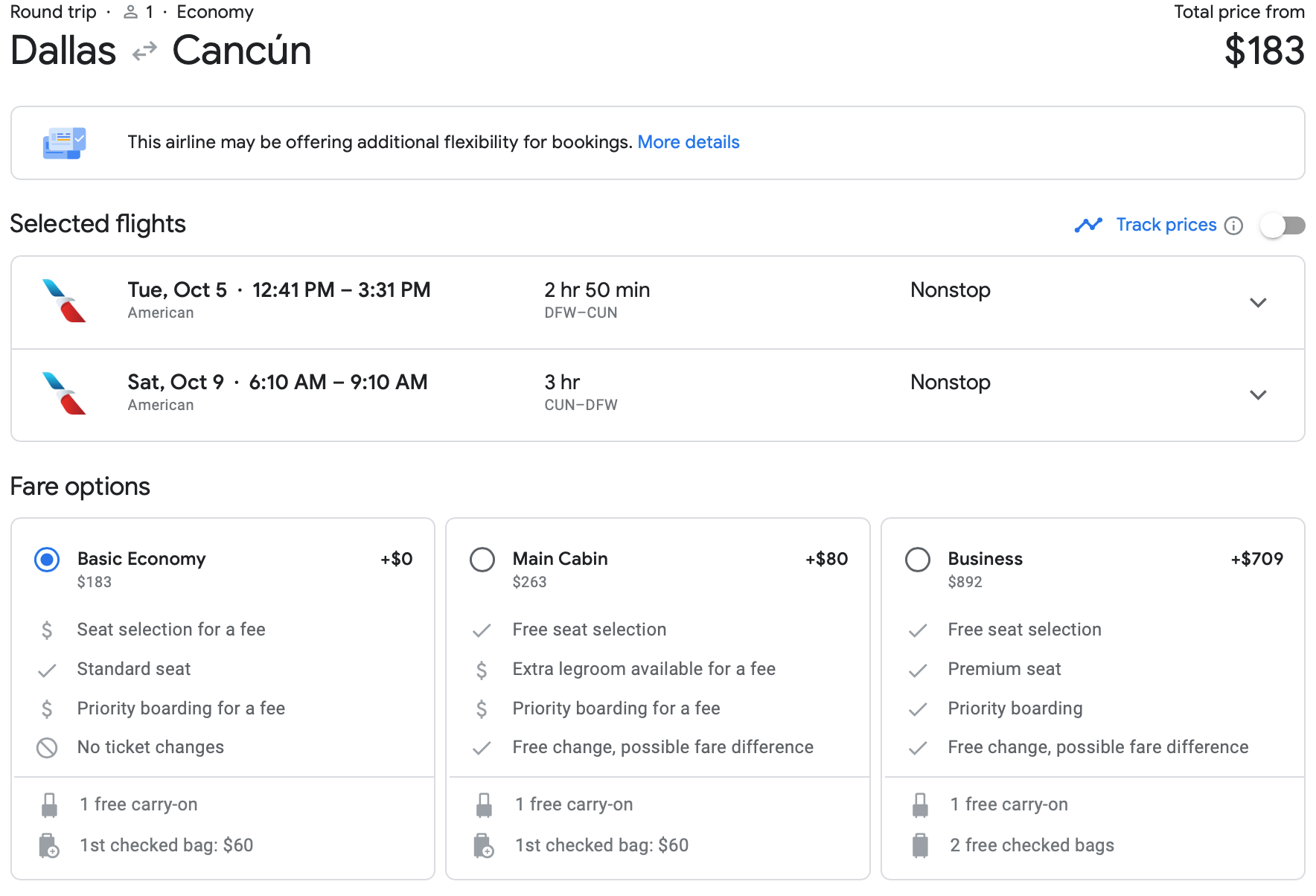Click the 2 free checked bags text
The height and width of the screenshot is (896, 1316).
pos(1032,845)
